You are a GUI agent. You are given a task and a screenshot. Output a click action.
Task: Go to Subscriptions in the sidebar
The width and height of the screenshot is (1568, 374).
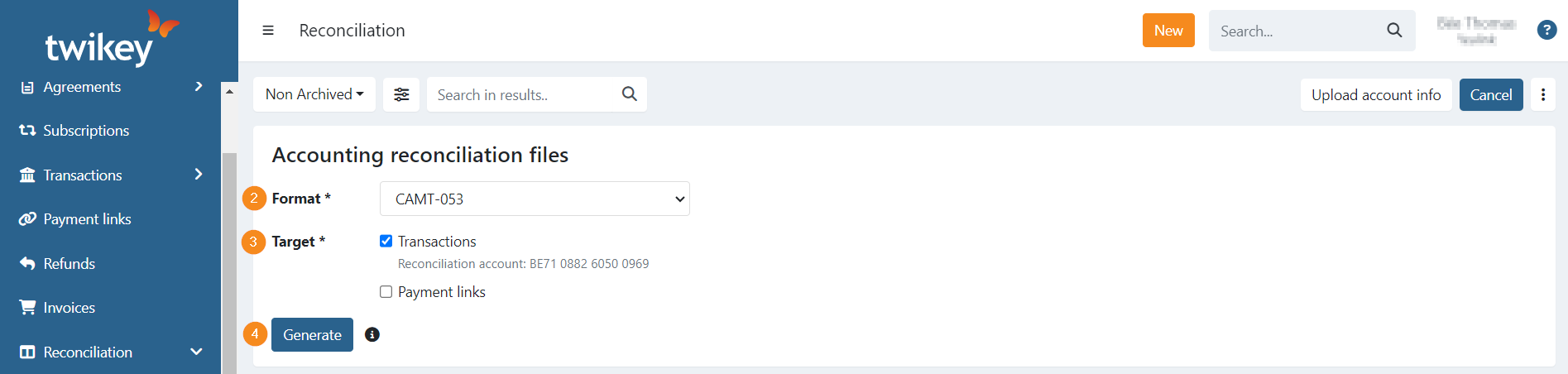86,131
